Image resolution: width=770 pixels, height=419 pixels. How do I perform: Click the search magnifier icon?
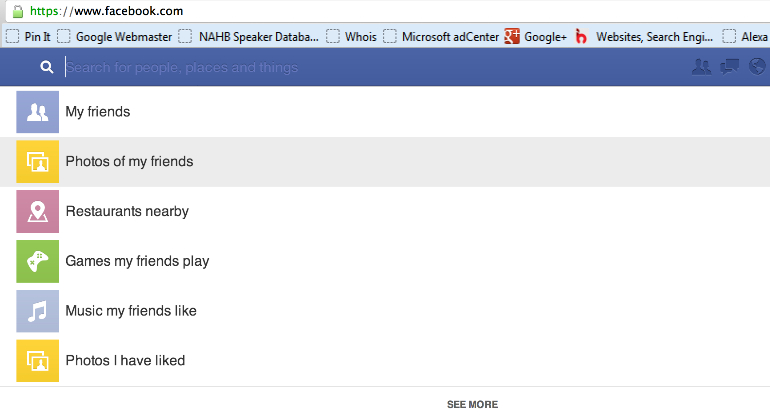coord(46,68)
